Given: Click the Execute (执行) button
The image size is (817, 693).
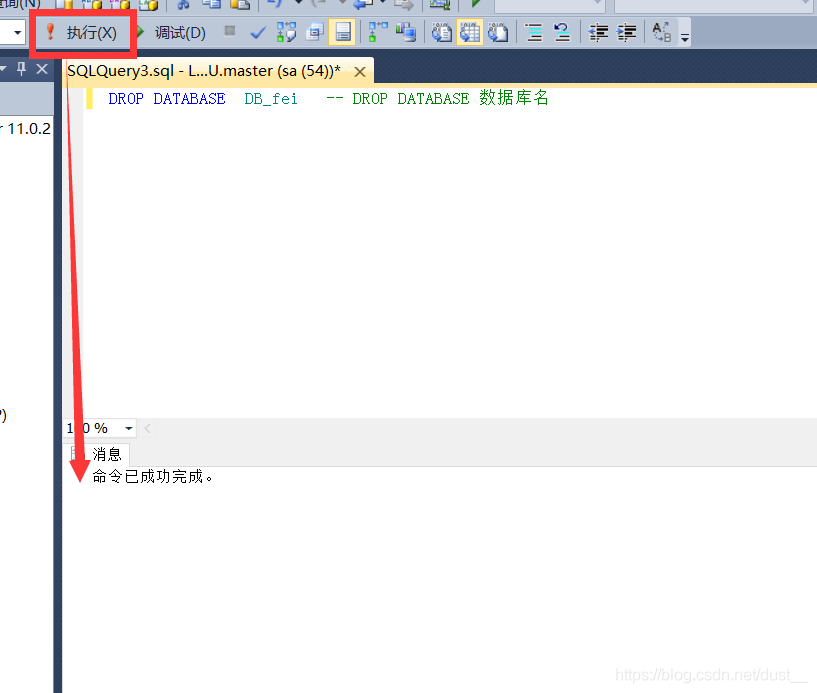Looking at the screenshot, I should click(82, 33).
